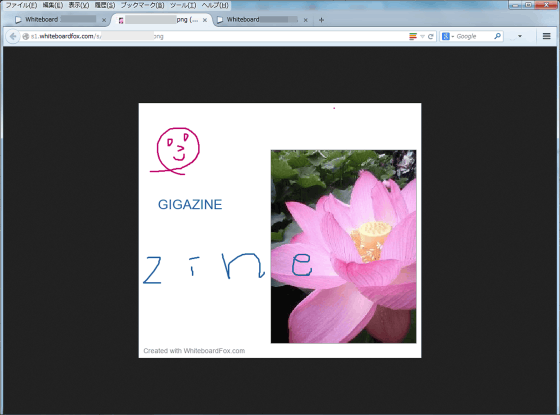Open the ファイル (File) menu
The width and height of the screenshot is (560, 415).
tap(21, 5)
